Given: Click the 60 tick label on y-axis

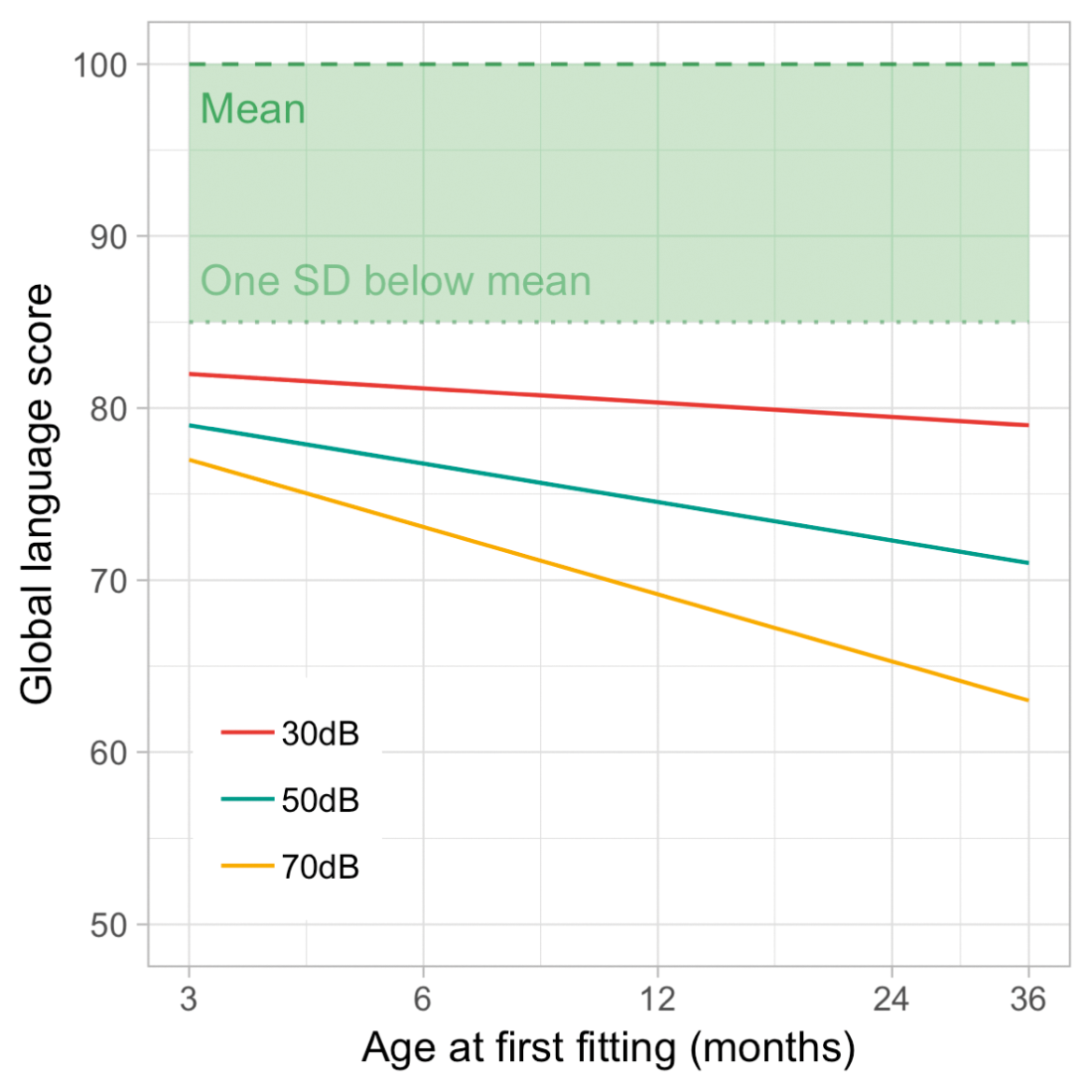Looking at the screenshot, I should coord(108,752).
